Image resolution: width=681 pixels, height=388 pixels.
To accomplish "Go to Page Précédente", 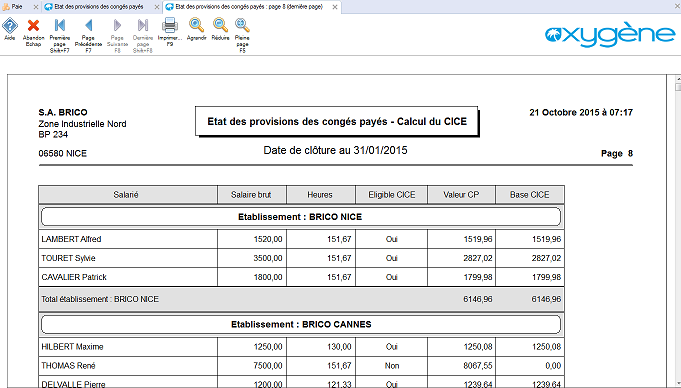I will [89, 26].
